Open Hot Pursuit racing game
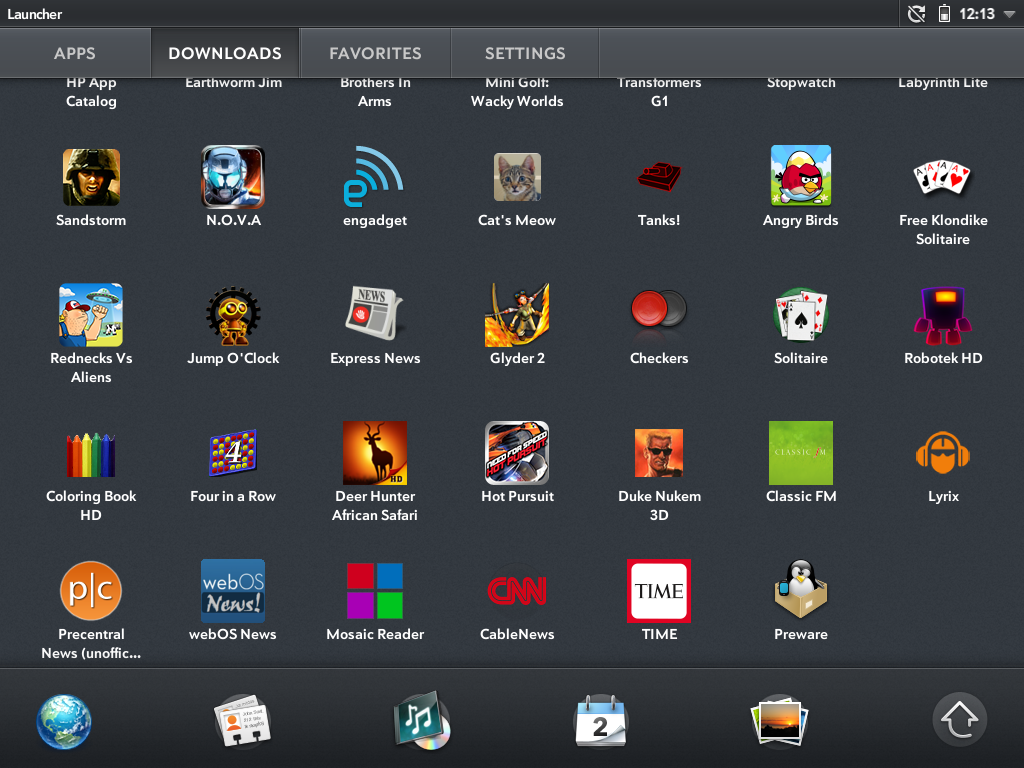Image resolution: width=1024 pixels, height=768 pixels. click(x=517, y=453)
